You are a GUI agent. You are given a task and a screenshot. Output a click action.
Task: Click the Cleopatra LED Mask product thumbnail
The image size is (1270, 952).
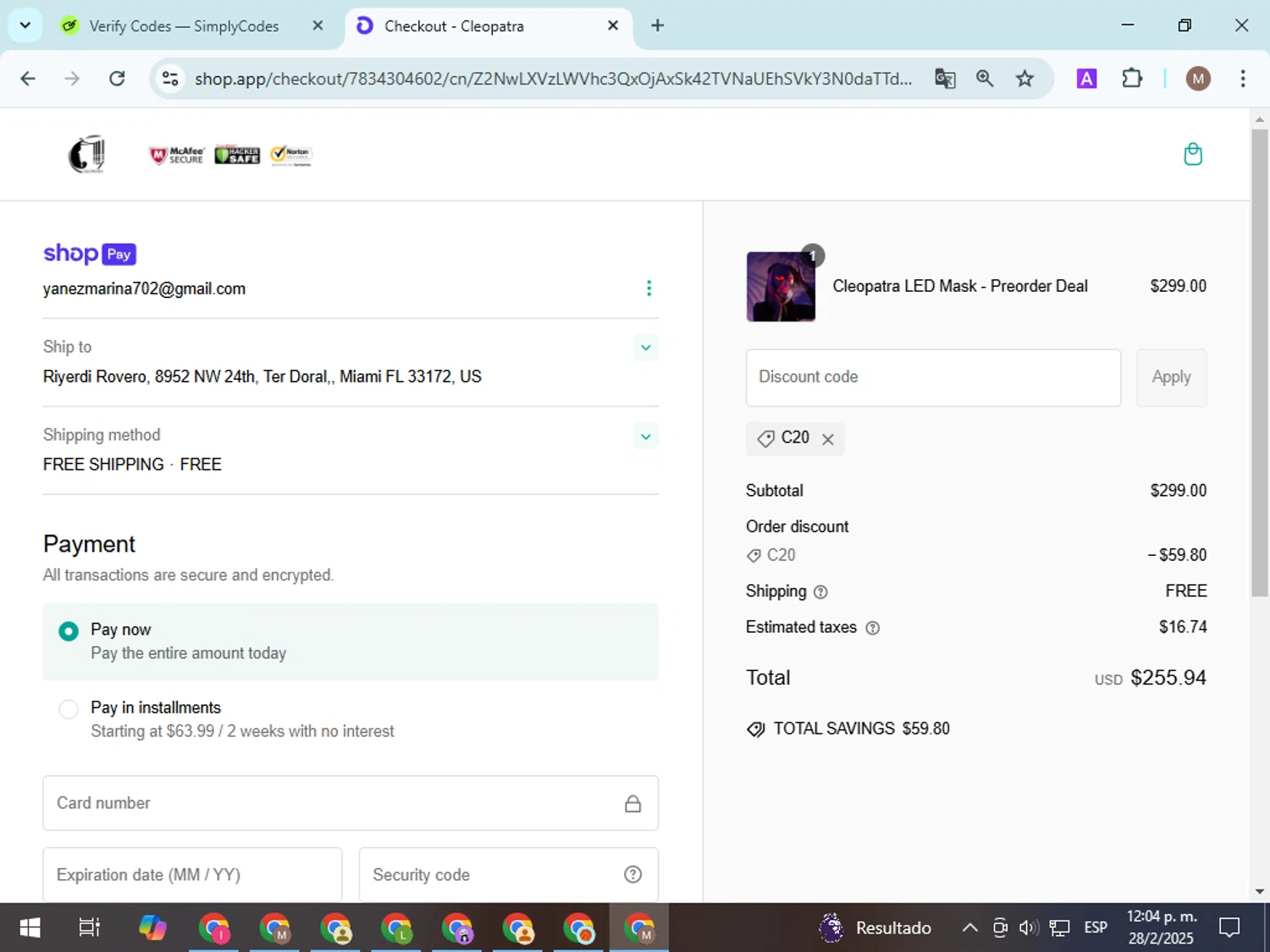[x=781, y=287]
